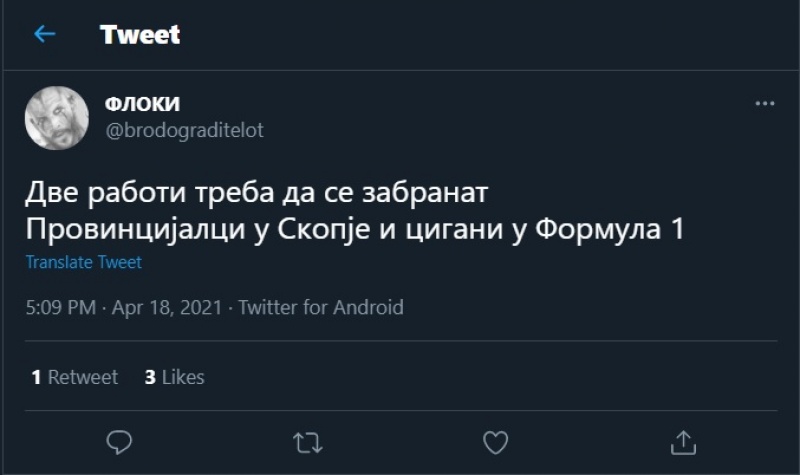Click the display name ФЛОКИ
Viewport: 800px width, 475px height.
pos(142,105)
